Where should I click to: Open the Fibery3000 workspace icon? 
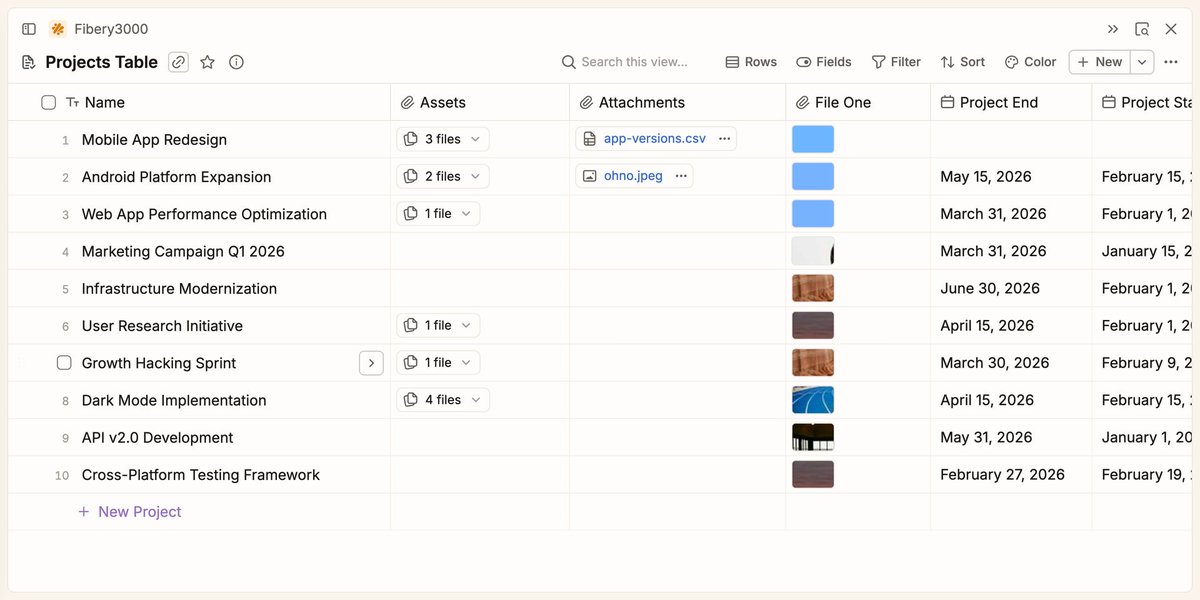pos(58,29)
